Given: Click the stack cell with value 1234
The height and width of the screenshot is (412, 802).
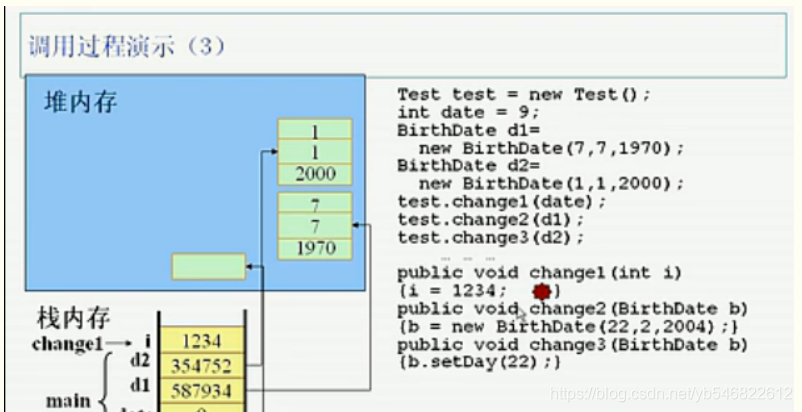Looking at the screenshot, I should point(203,341).
